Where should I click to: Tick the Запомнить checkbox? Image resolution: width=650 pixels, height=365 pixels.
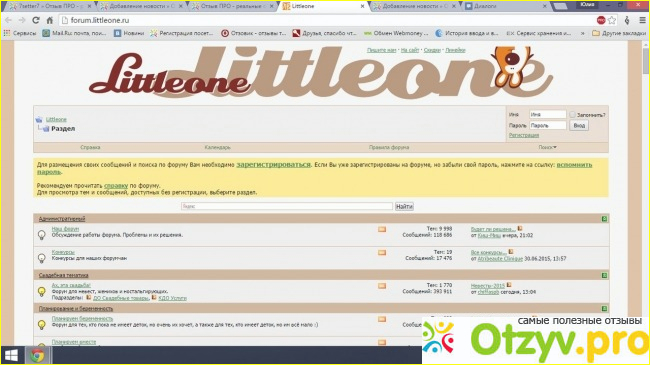point(572,114)
